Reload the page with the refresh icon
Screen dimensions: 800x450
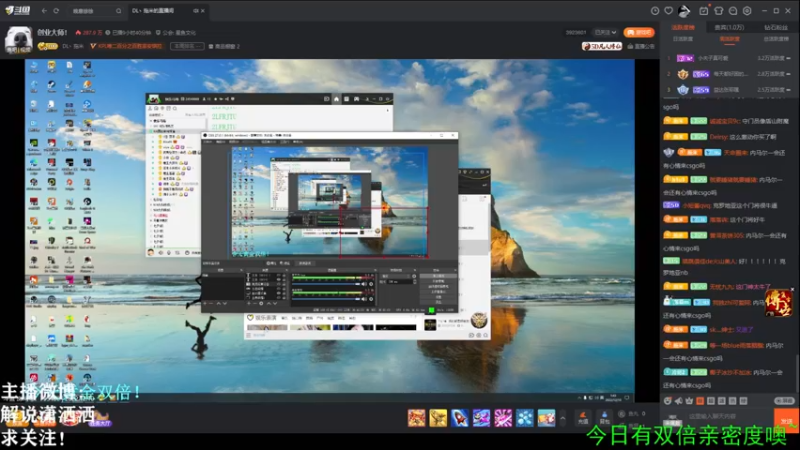click(56, 11)
